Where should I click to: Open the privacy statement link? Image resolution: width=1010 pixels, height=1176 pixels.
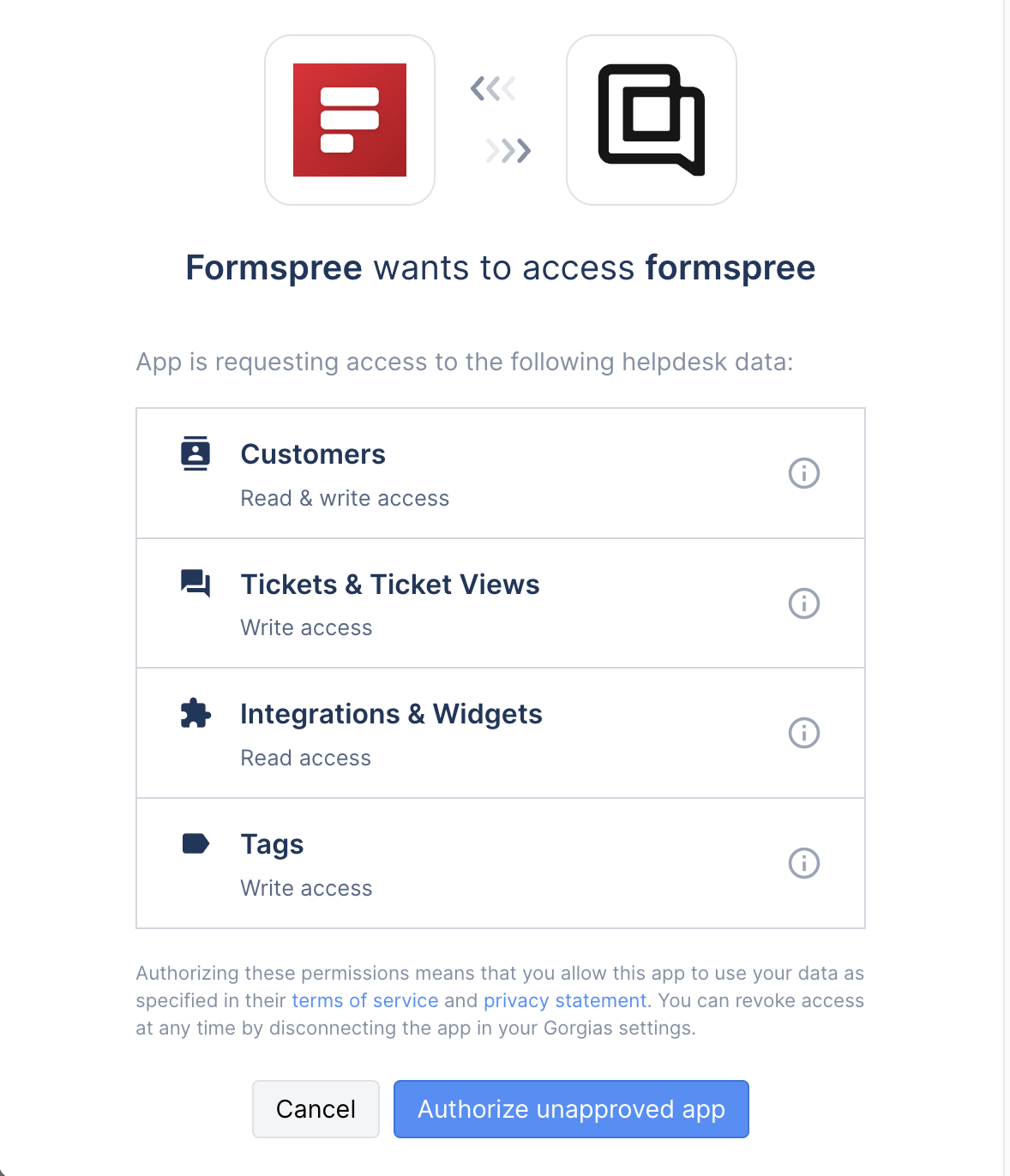tap(565, 1000)
